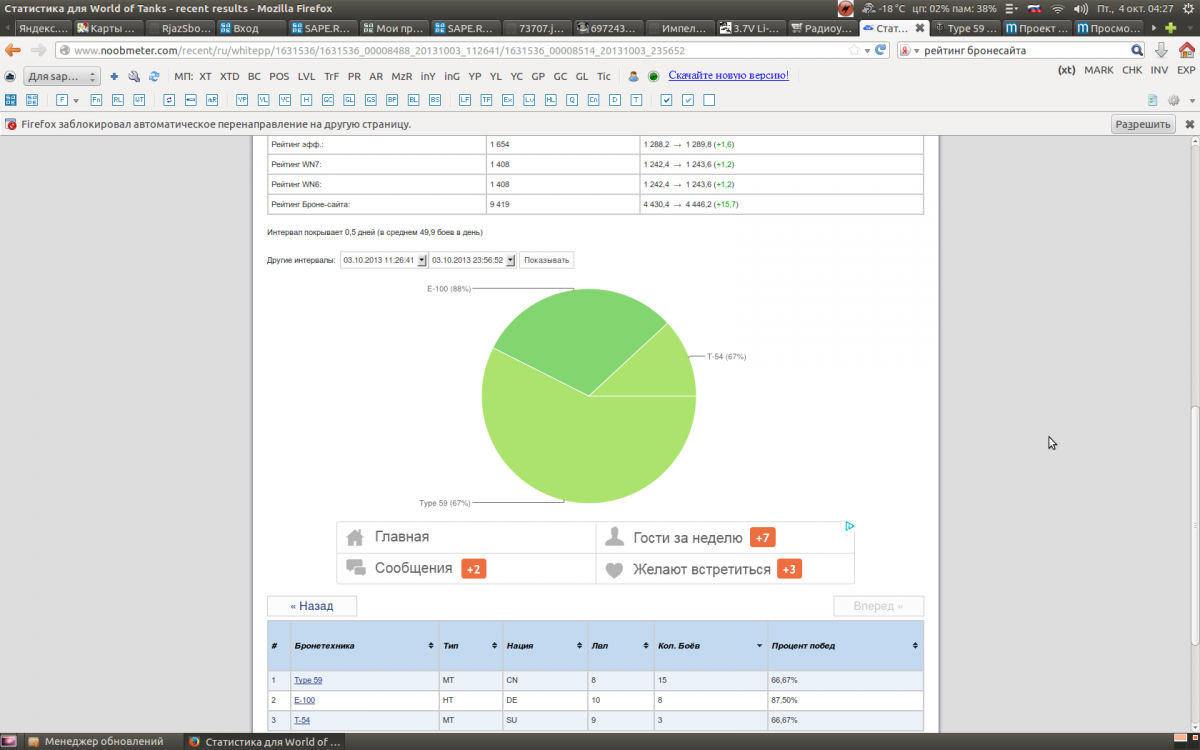Viewport: 1200px width, 750px height.
Task: Open new tab with green plus icon
Action: [1171, 28]
